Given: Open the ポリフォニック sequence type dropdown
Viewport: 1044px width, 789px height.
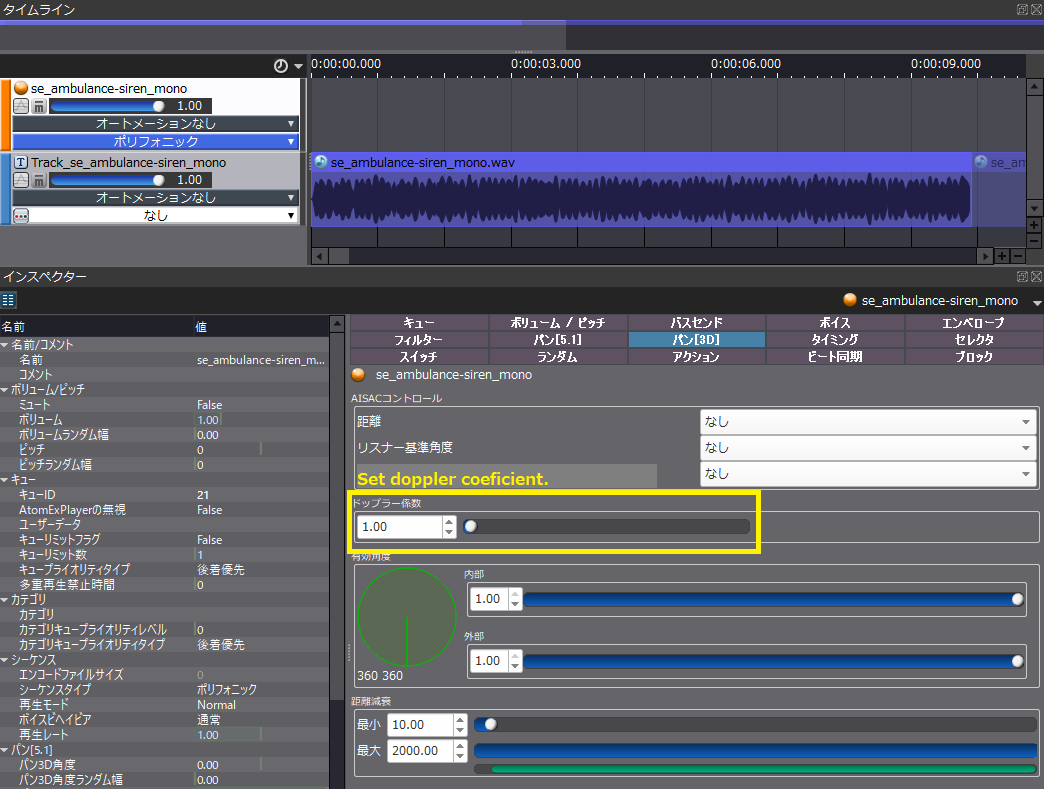Looking at the screenshot, I should click(x=156, y=142).
